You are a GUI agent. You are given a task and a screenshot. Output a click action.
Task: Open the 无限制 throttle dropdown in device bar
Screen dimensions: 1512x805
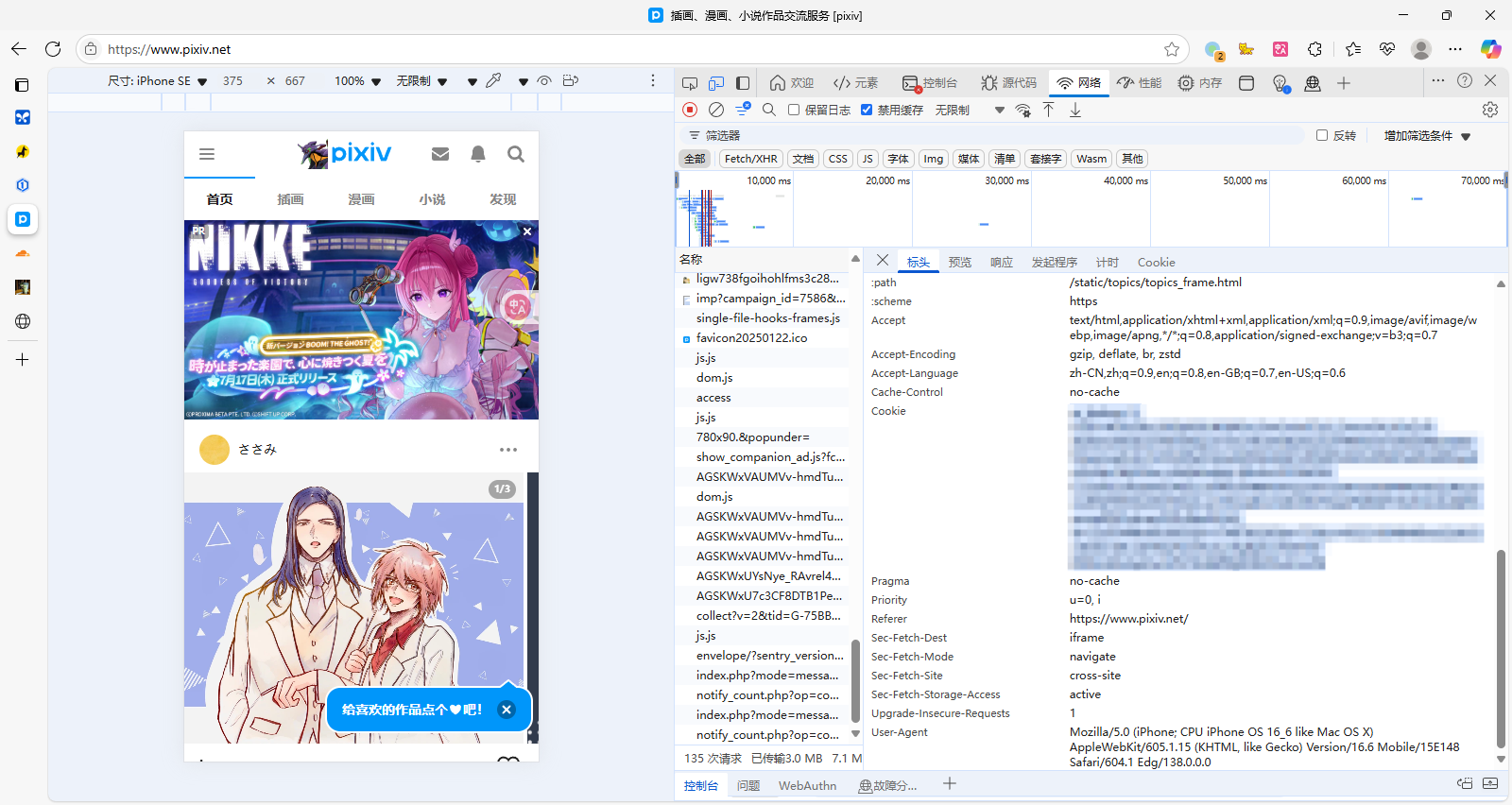(421, 81)
